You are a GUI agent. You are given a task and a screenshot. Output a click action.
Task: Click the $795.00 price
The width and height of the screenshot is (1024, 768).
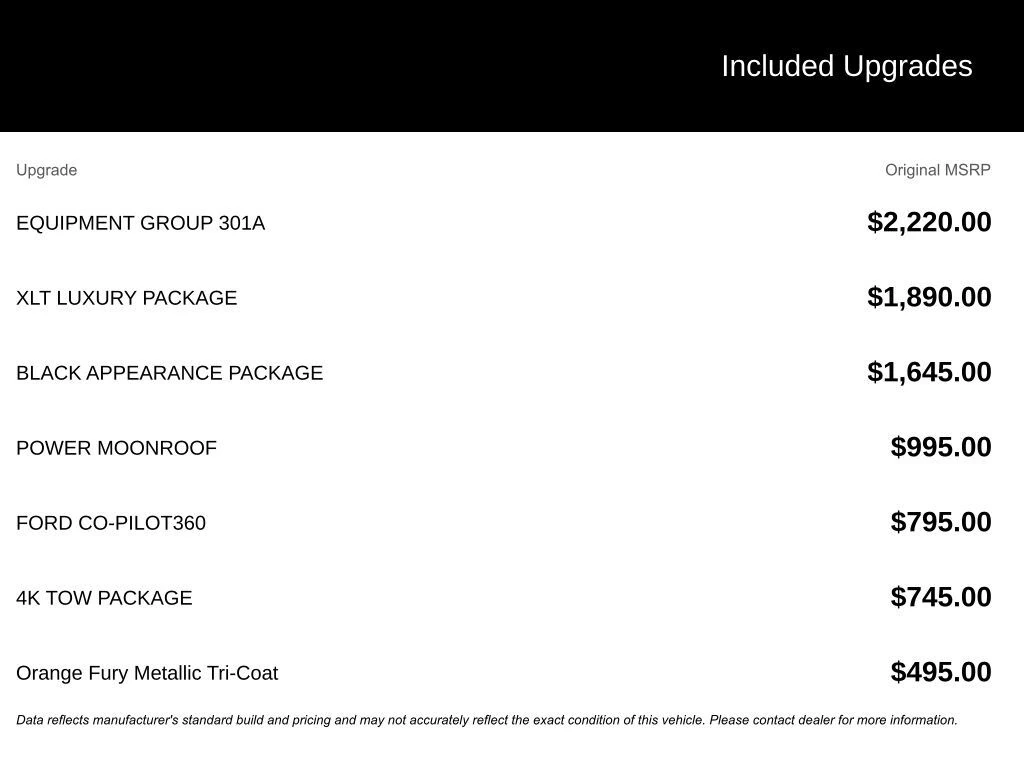[x=940, y=522]
